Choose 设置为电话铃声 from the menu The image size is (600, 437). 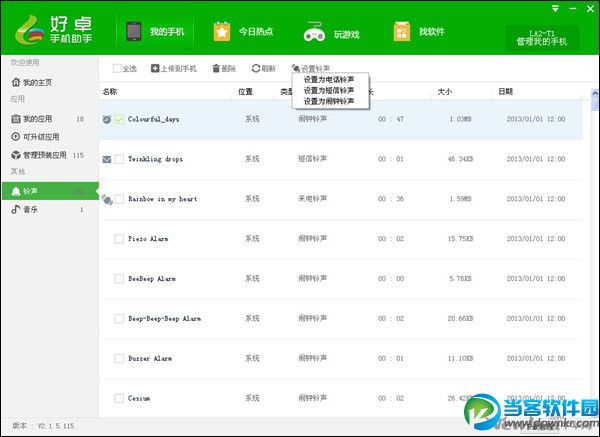pos(329,80)
